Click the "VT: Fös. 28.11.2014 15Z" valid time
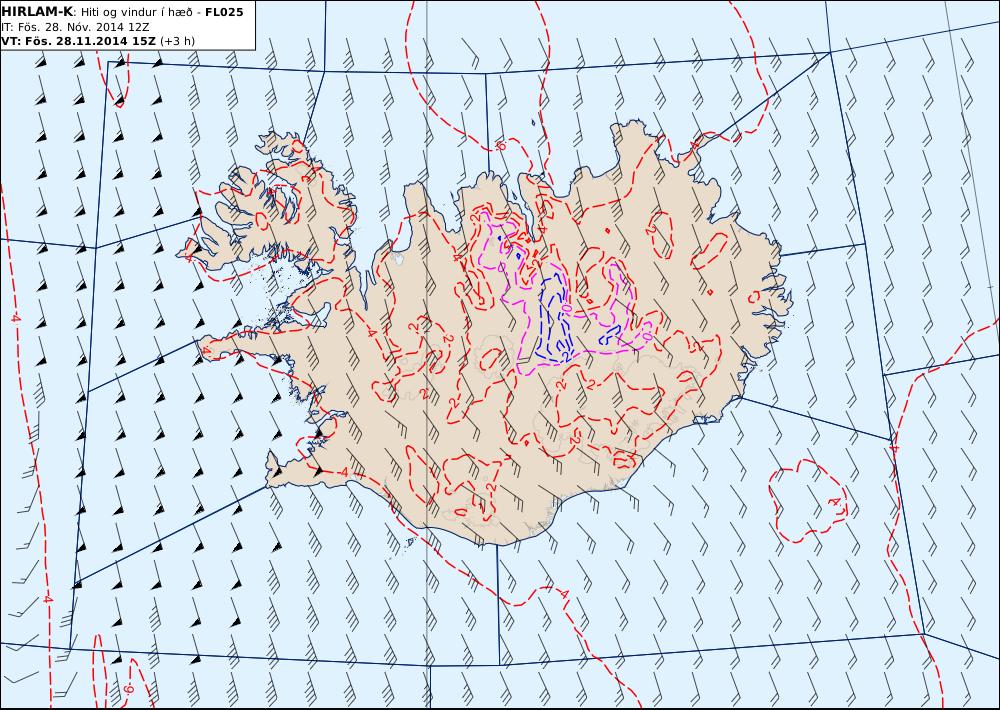 78,41
